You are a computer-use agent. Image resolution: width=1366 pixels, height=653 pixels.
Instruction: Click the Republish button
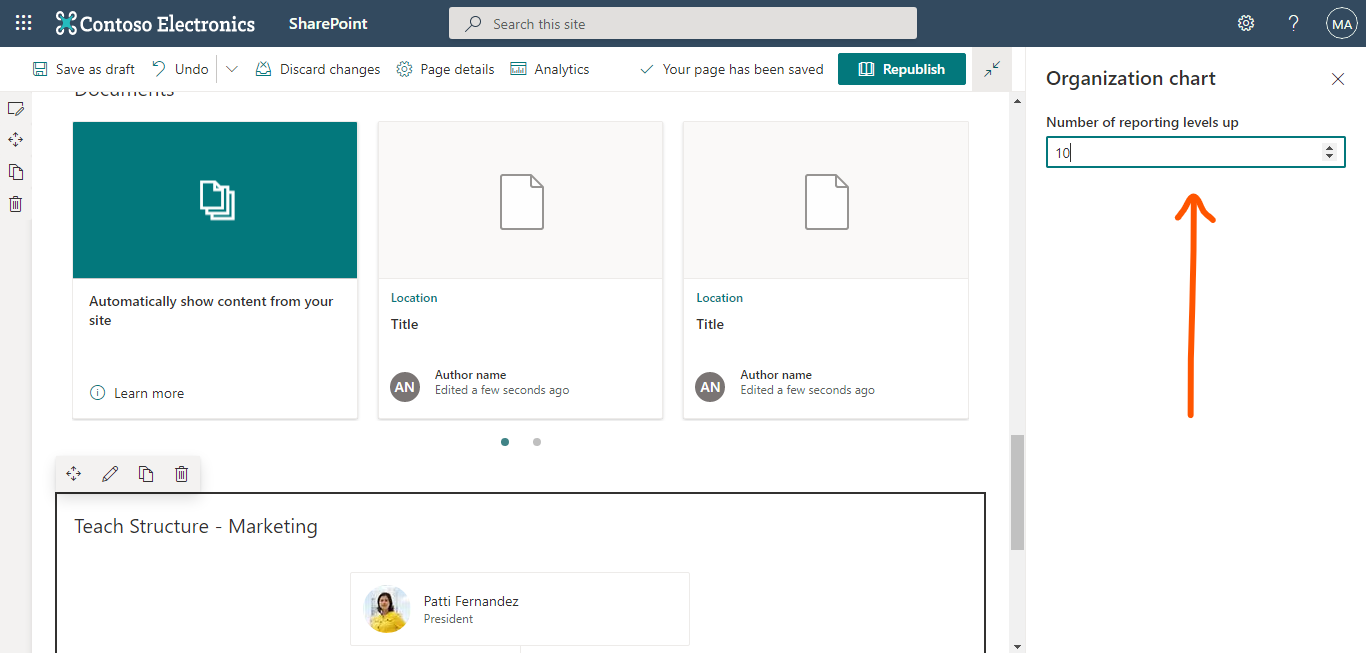coord(901,68)
